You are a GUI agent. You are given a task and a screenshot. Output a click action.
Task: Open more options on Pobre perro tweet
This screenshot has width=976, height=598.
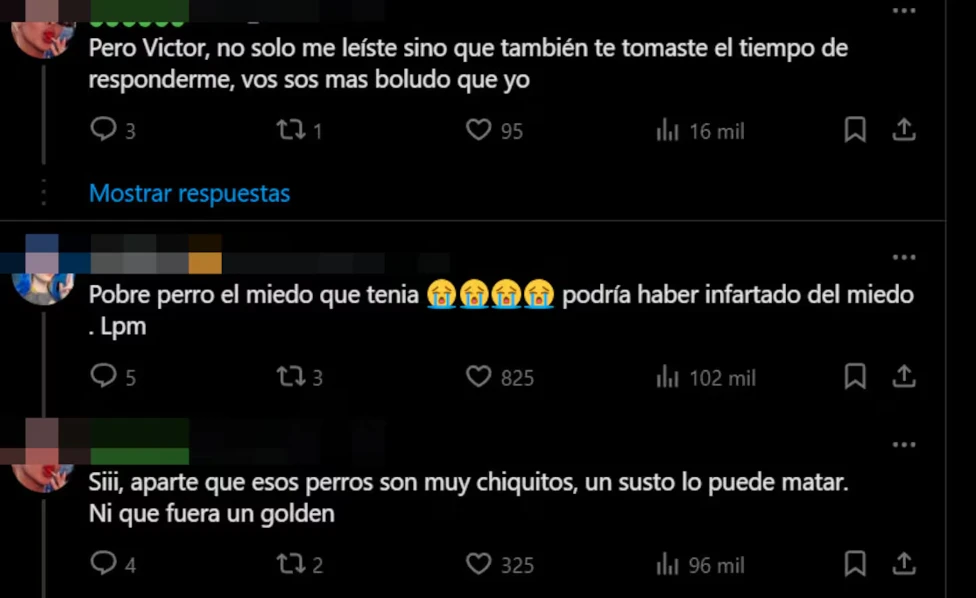(904, 258)
